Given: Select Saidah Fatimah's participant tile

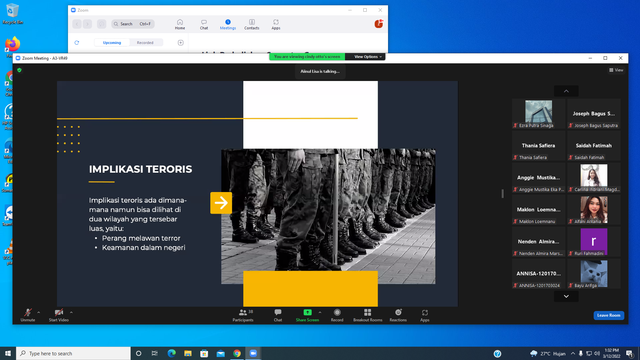Looking at the screenshot, I should pos(594,146).
